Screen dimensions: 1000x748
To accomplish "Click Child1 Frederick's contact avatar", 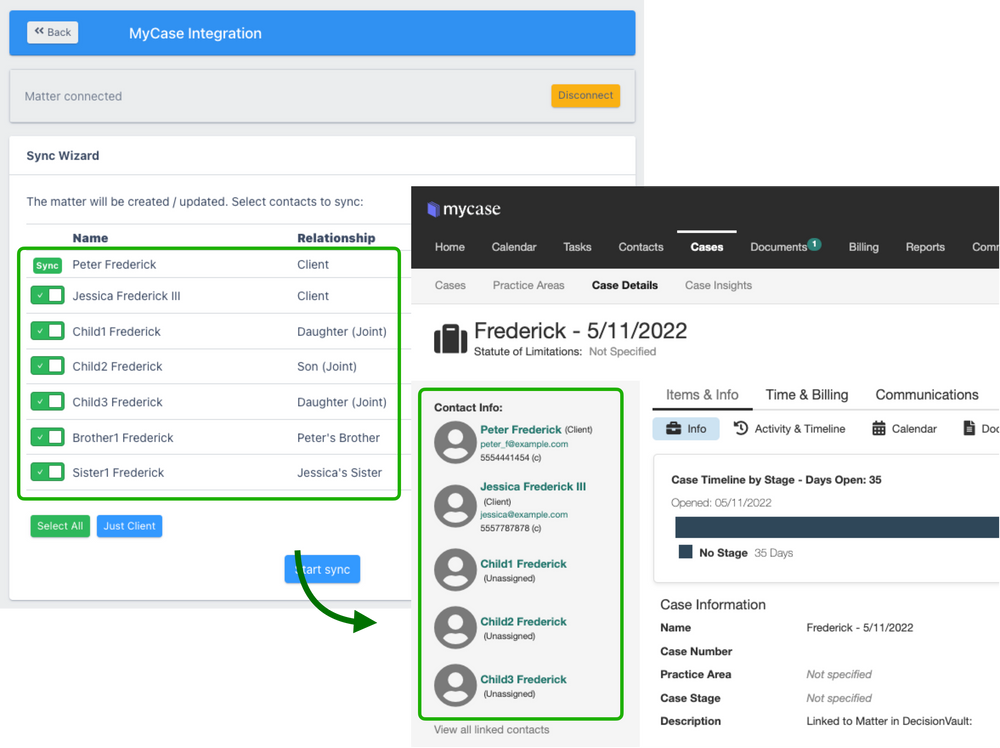I will click(x=455, y=570).
